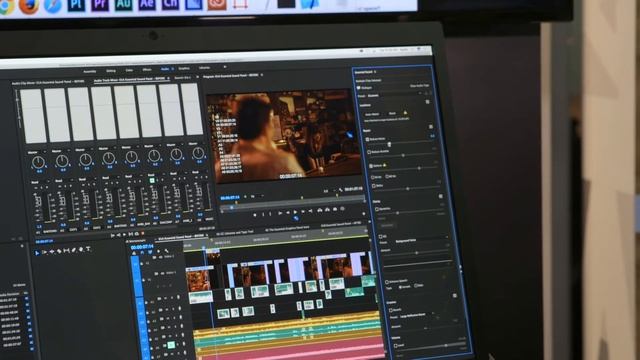
Task: Enable the Dynamics checkbox under Clarity
Action: point(377,209)
